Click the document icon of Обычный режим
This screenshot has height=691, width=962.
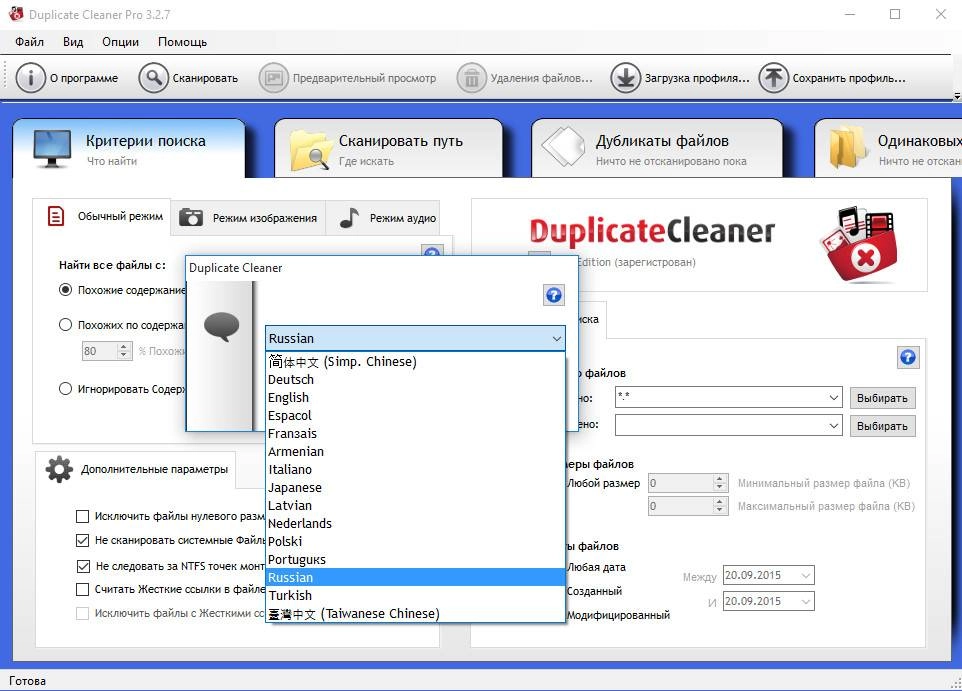click(x=56, y=216)
